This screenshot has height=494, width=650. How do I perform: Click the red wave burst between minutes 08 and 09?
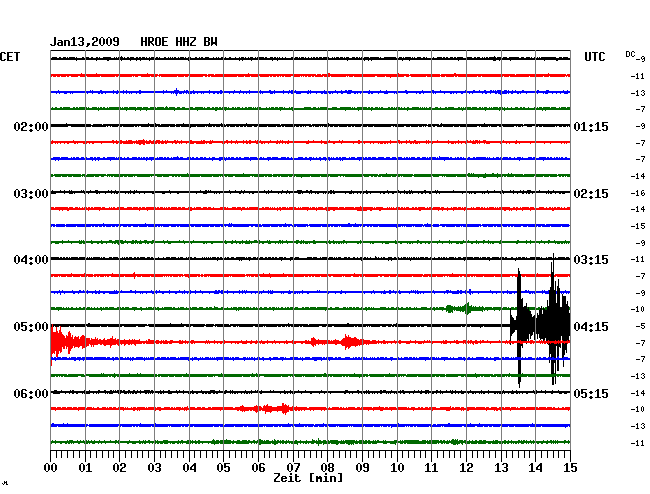351,342
